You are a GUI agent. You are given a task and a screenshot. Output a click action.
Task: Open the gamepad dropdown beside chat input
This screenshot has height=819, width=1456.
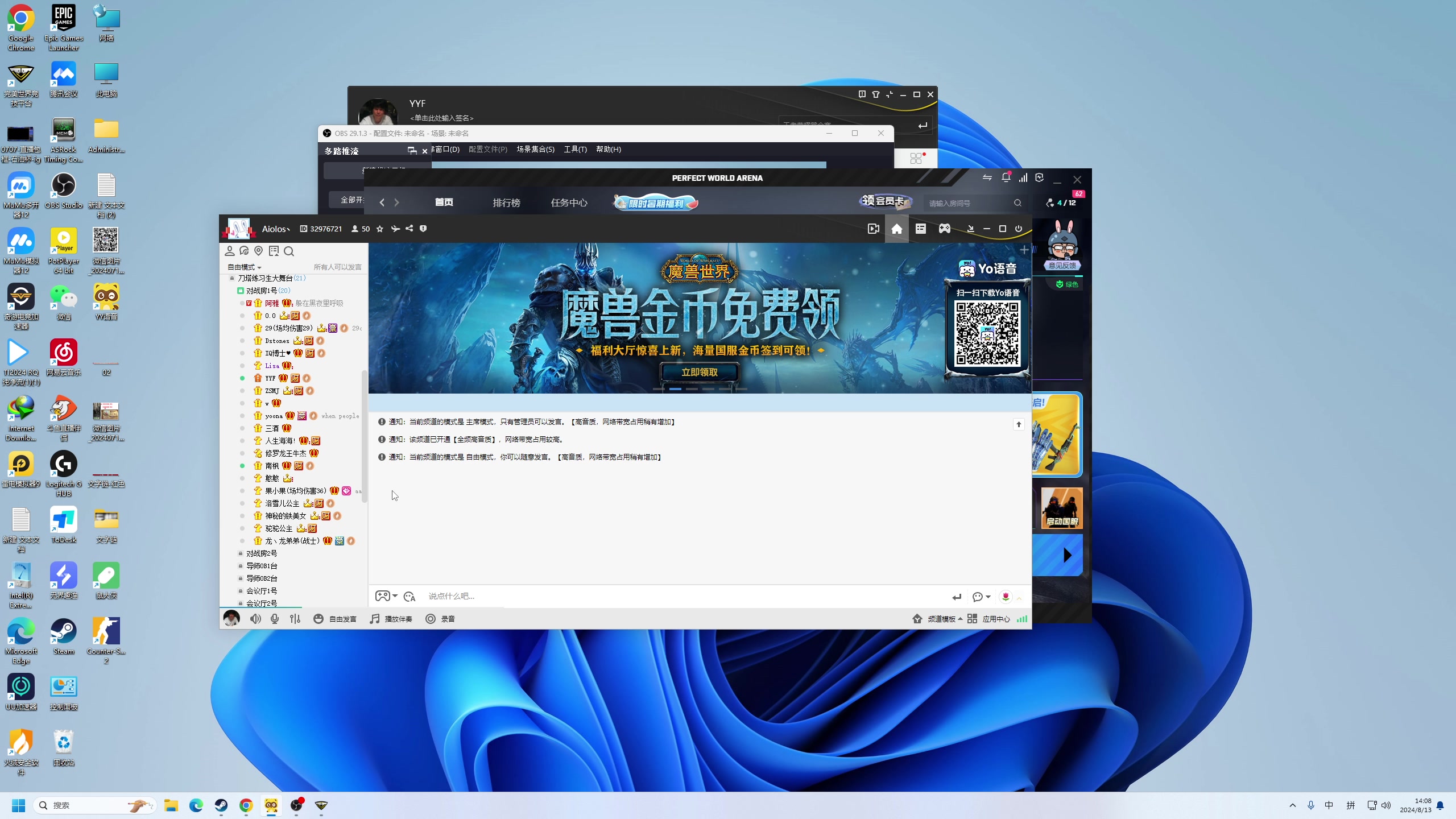click(x=387, y=596)
